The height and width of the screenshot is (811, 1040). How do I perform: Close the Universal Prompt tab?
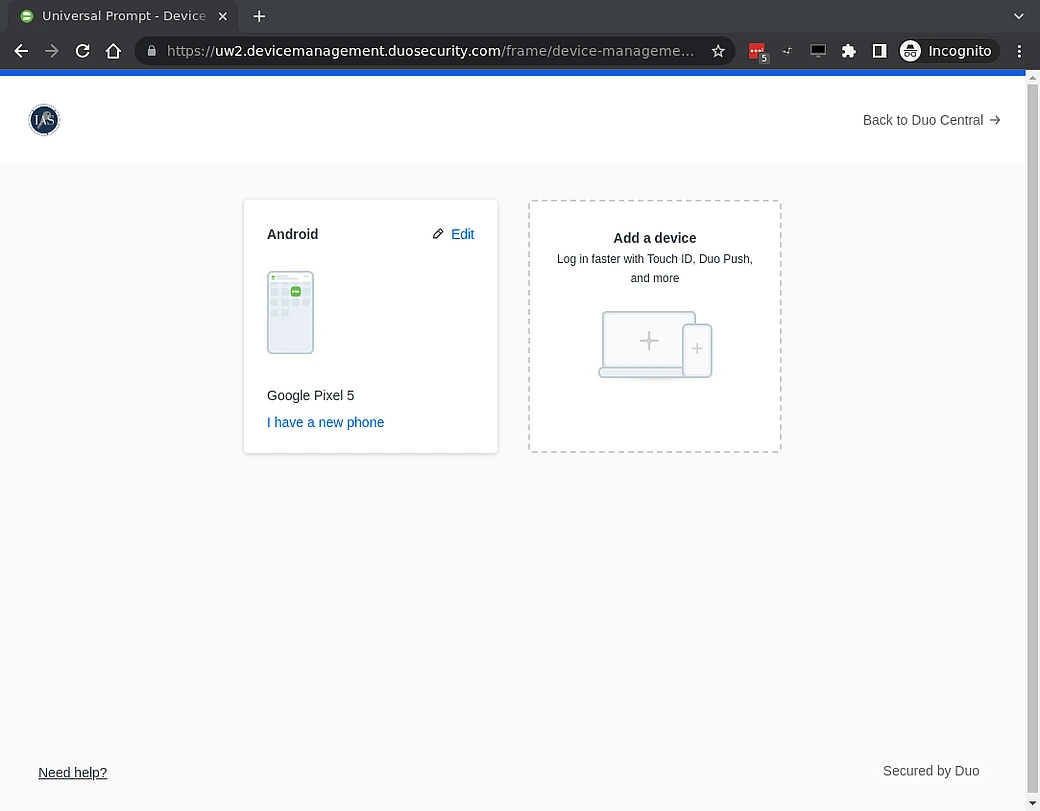223,16
